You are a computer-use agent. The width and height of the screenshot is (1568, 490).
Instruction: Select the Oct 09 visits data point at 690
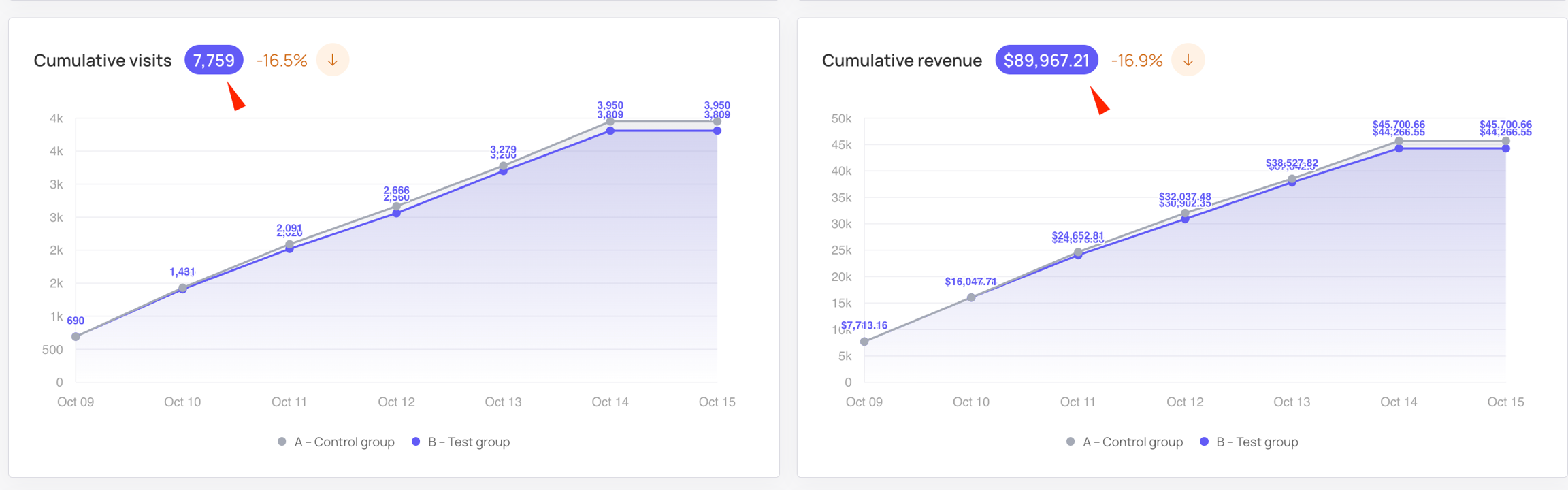click(x=76, y=336)
